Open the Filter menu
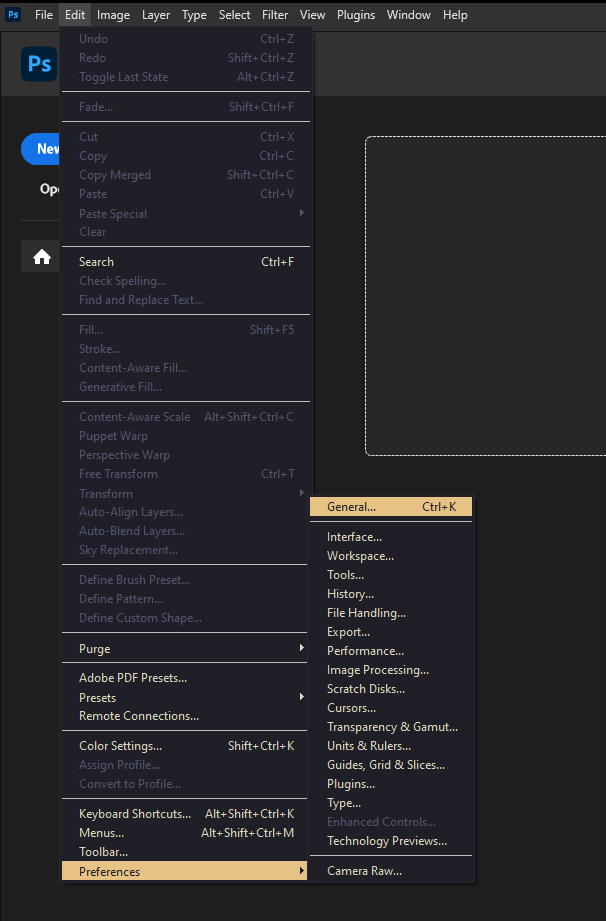Viewport: 606px width, 921px height. tap(275, 15)
